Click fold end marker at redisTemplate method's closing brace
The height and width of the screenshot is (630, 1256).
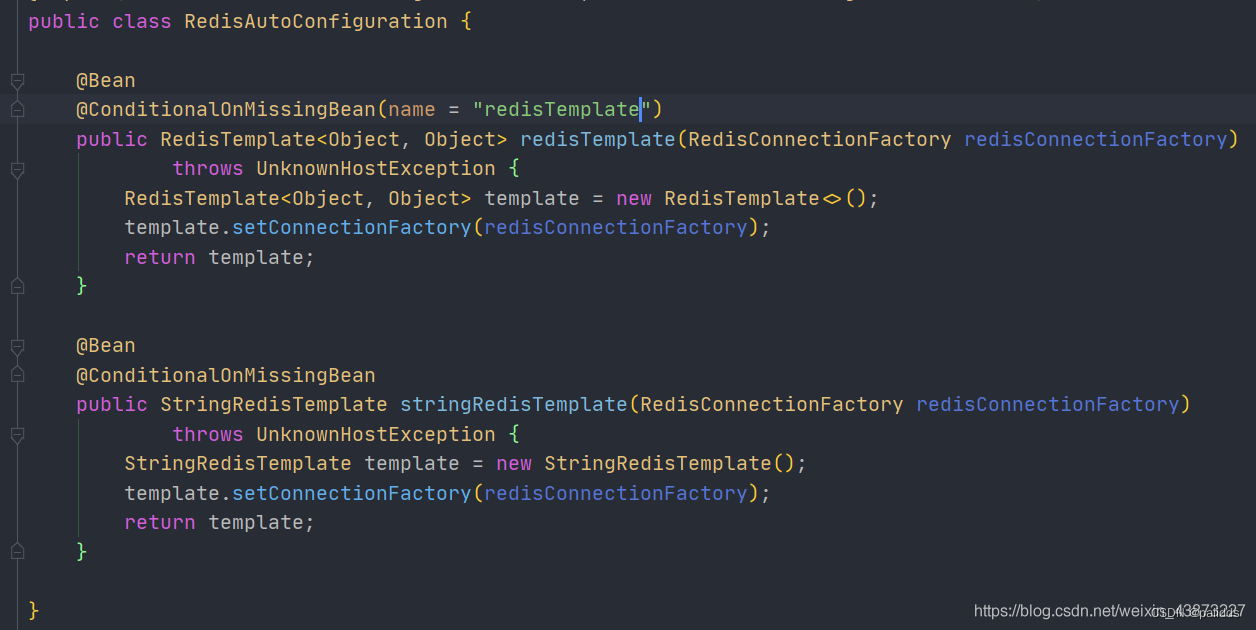tap(17, 286)
